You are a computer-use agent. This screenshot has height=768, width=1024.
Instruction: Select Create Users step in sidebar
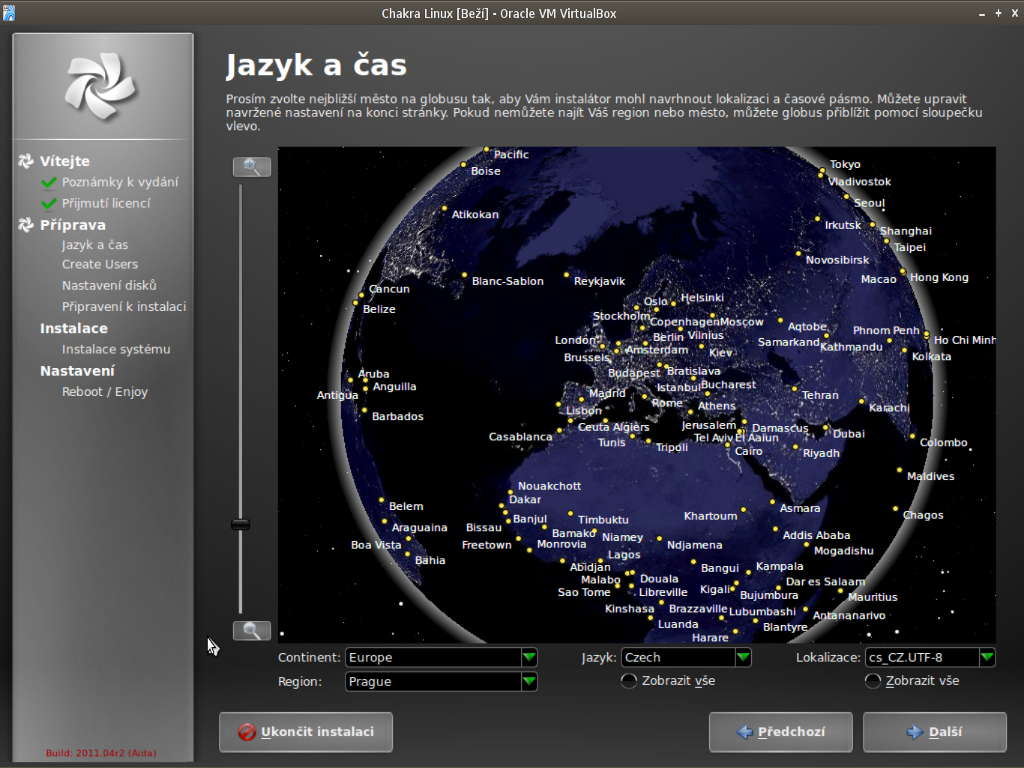coord(100,265)
